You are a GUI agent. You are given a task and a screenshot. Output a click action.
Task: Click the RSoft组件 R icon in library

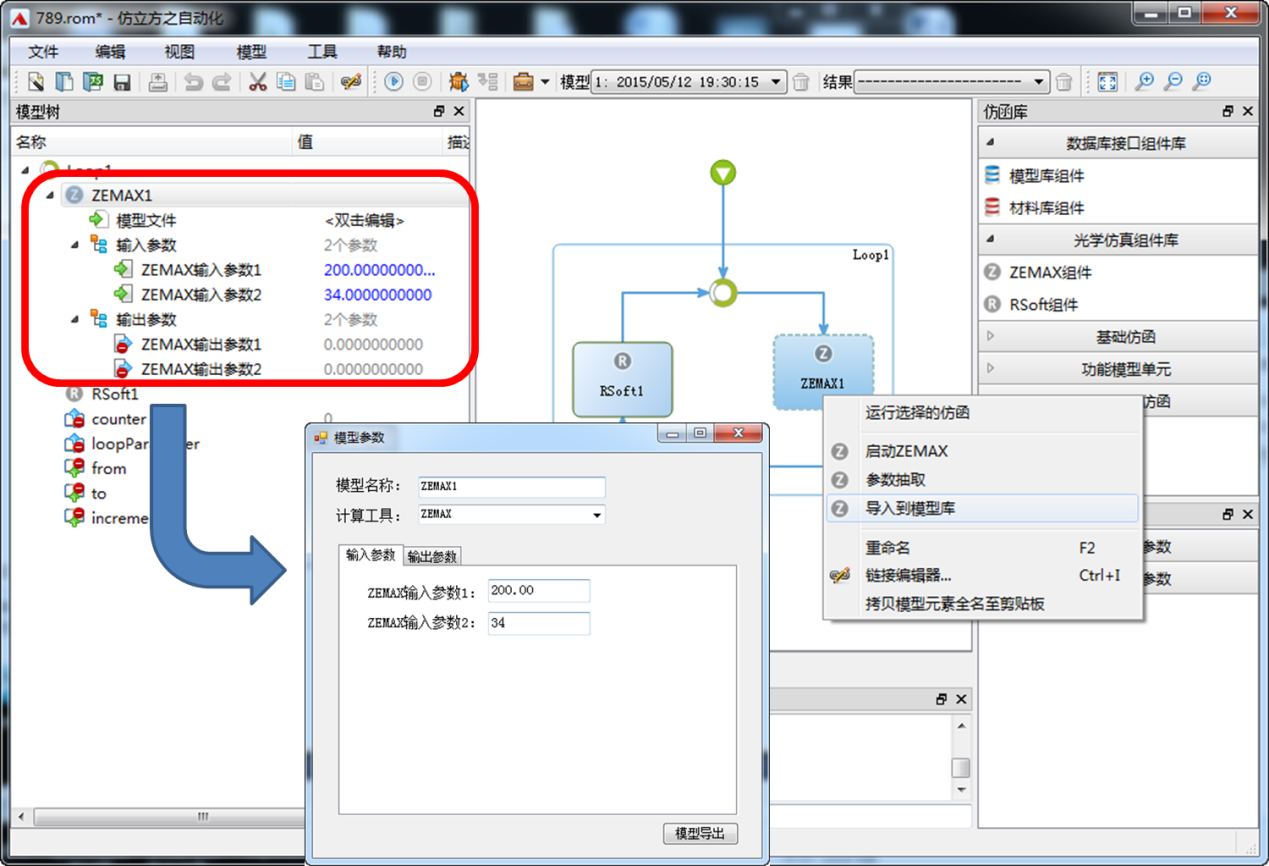point(992,304)
